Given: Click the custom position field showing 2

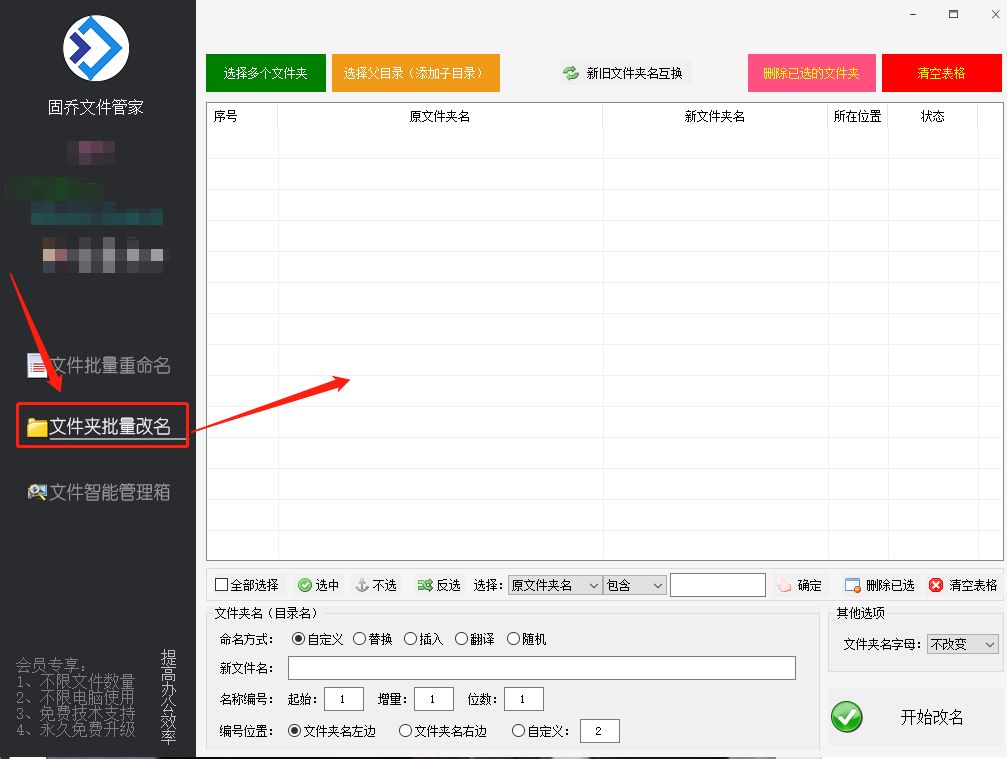Looking at the screenshot, I should click(599, 731).
